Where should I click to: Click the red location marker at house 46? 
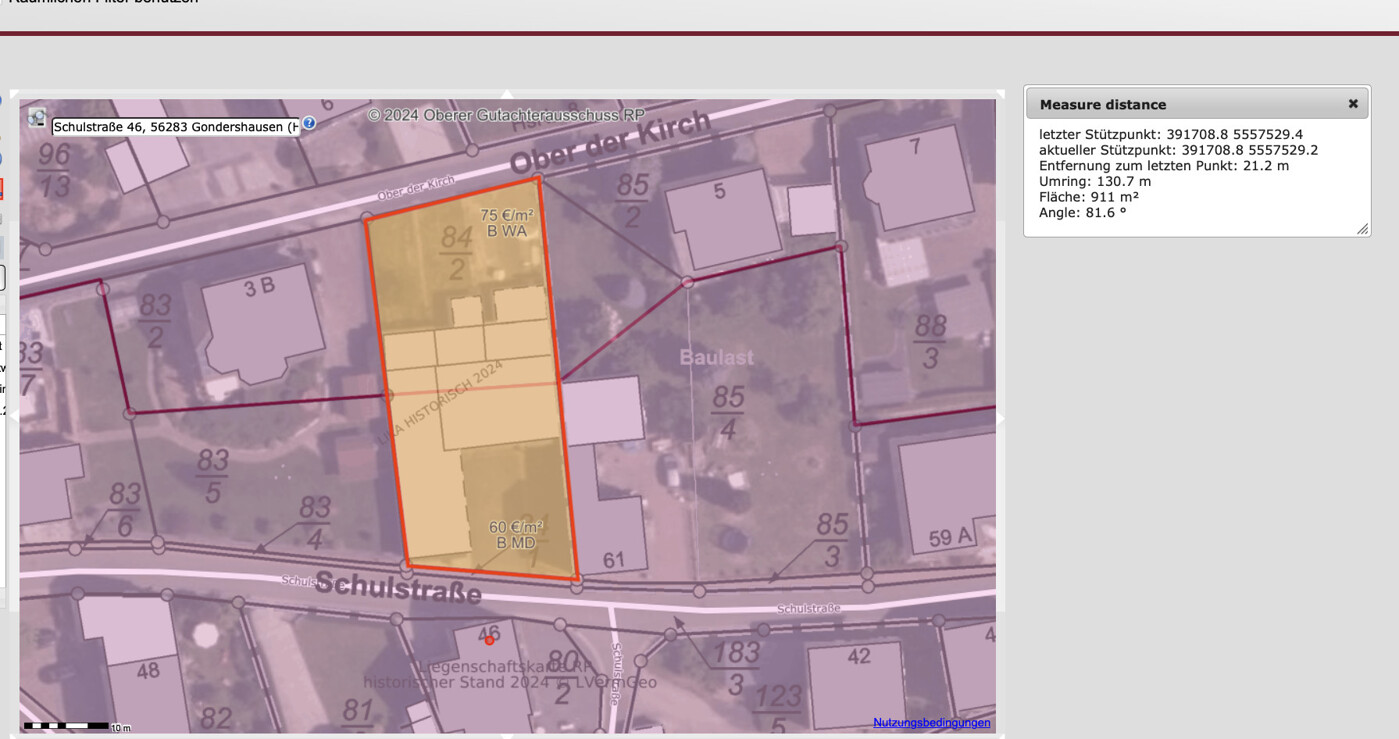489,640
